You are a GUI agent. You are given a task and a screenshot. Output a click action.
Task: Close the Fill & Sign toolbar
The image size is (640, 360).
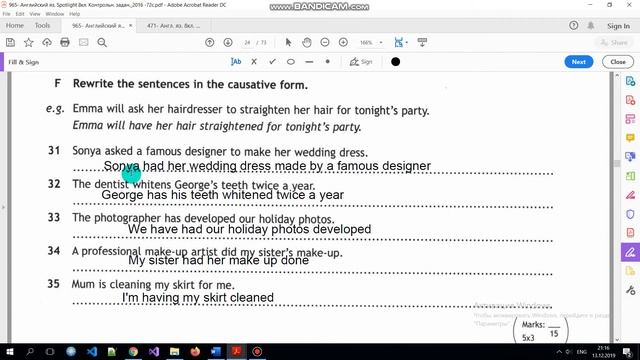618,62
